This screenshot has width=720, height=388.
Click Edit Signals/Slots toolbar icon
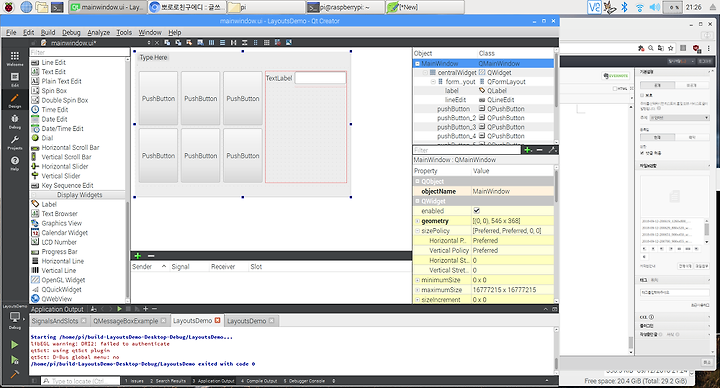point(178,43)
